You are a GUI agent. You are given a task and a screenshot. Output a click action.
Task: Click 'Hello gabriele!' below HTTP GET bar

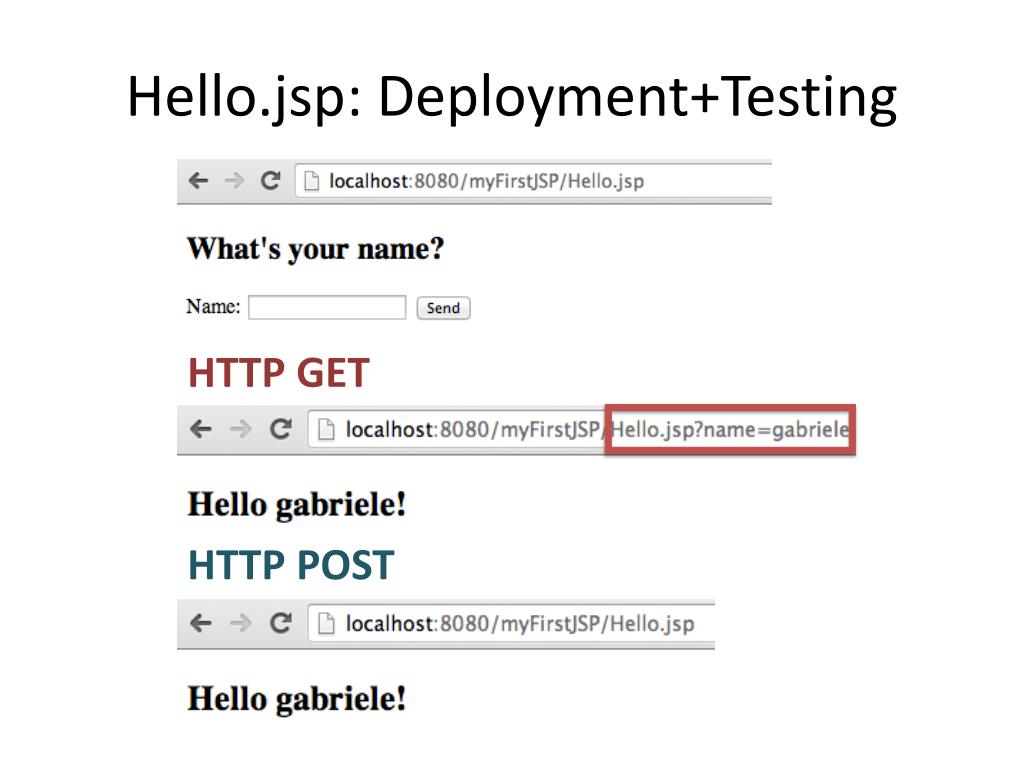(296, 505)
